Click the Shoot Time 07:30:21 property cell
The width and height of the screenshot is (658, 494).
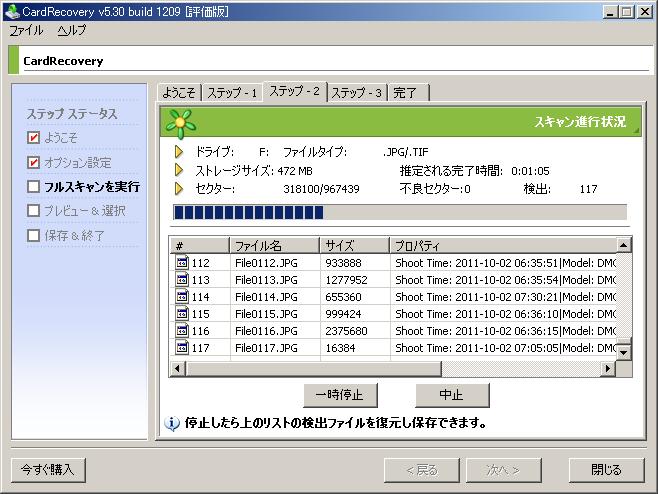pyautogui.click(x=505, y=297)
